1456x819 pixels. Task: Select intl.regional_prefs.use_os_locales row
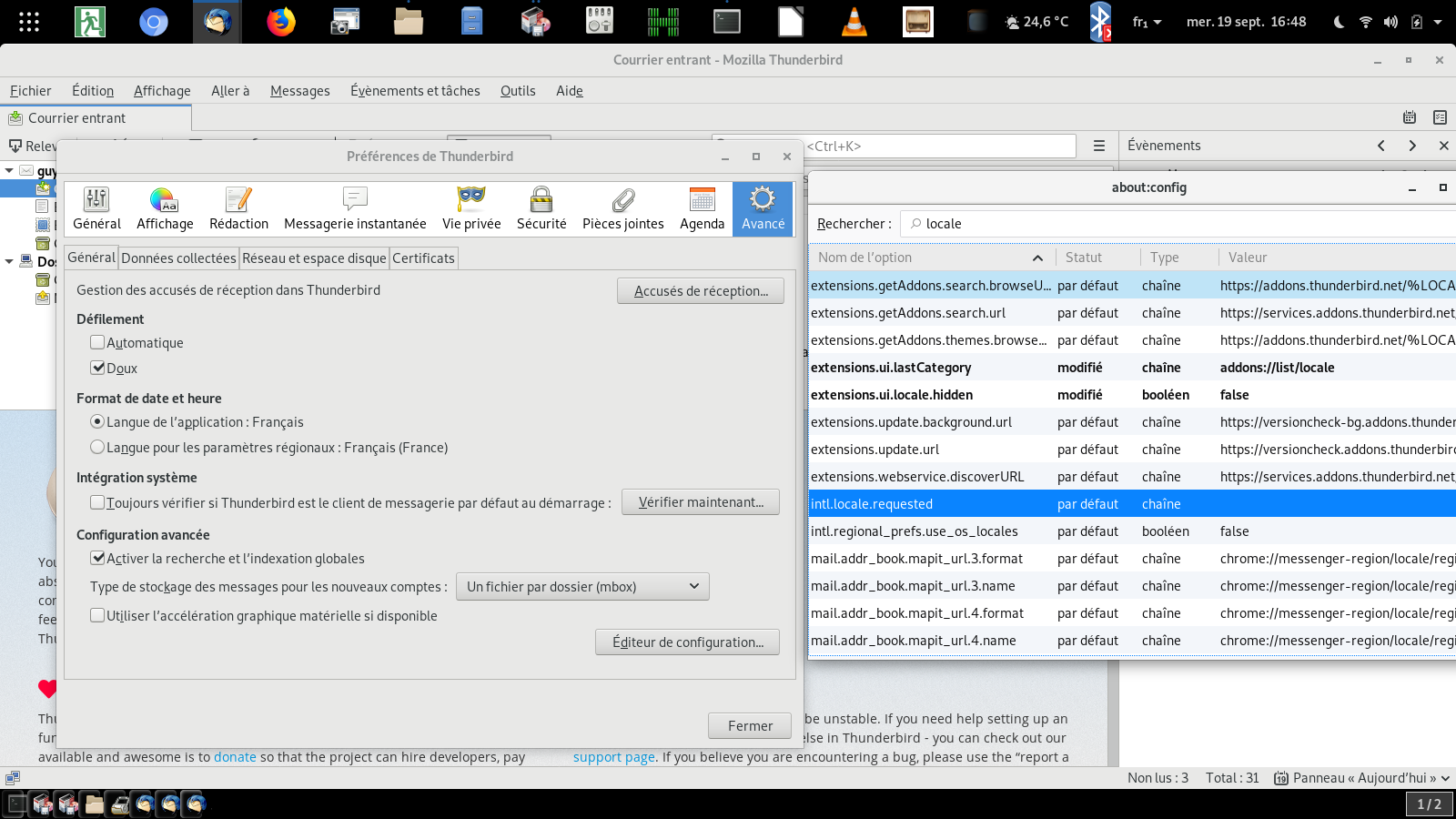tap(1133, 531)
